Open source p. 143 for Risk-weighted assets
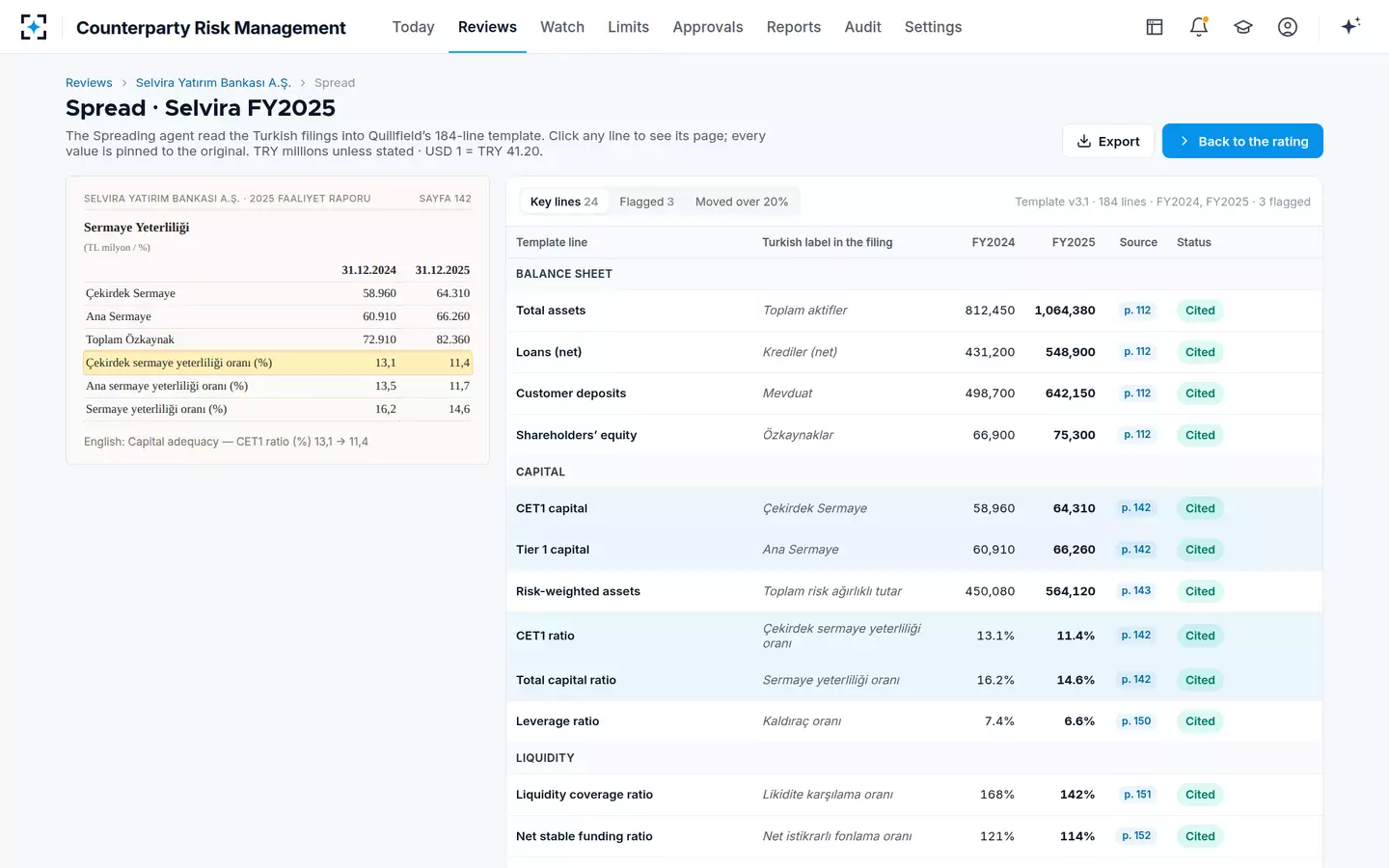 [x=1136, y=591]
